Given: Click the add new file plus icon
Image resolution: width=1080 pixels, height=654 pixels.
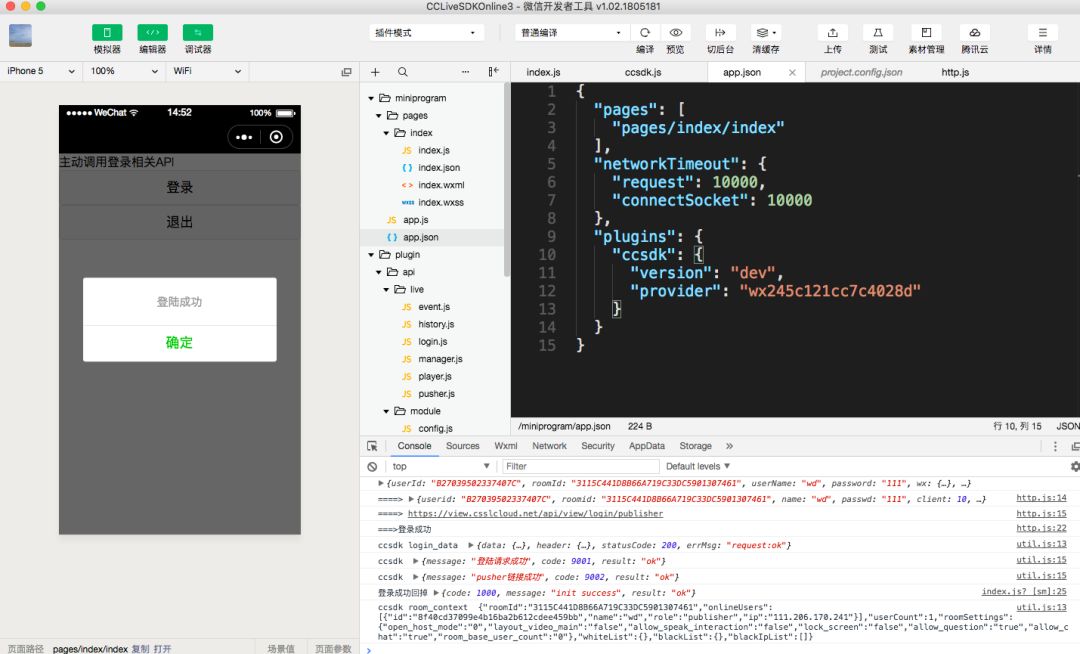Looking at the screenshot, I should [375, 72].
